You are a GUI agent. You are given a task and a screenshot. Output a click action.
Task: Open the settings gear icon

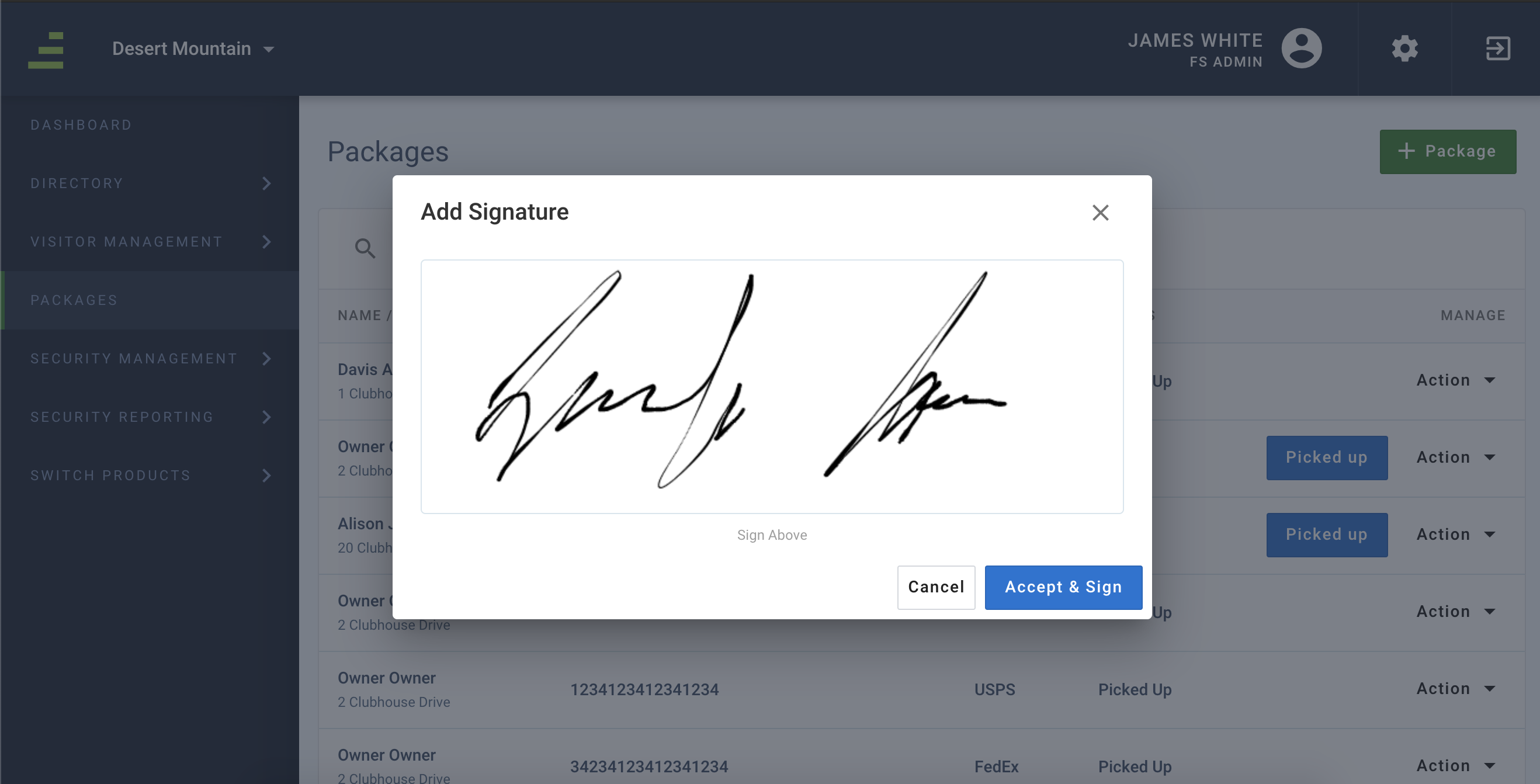coord(1404,49)
